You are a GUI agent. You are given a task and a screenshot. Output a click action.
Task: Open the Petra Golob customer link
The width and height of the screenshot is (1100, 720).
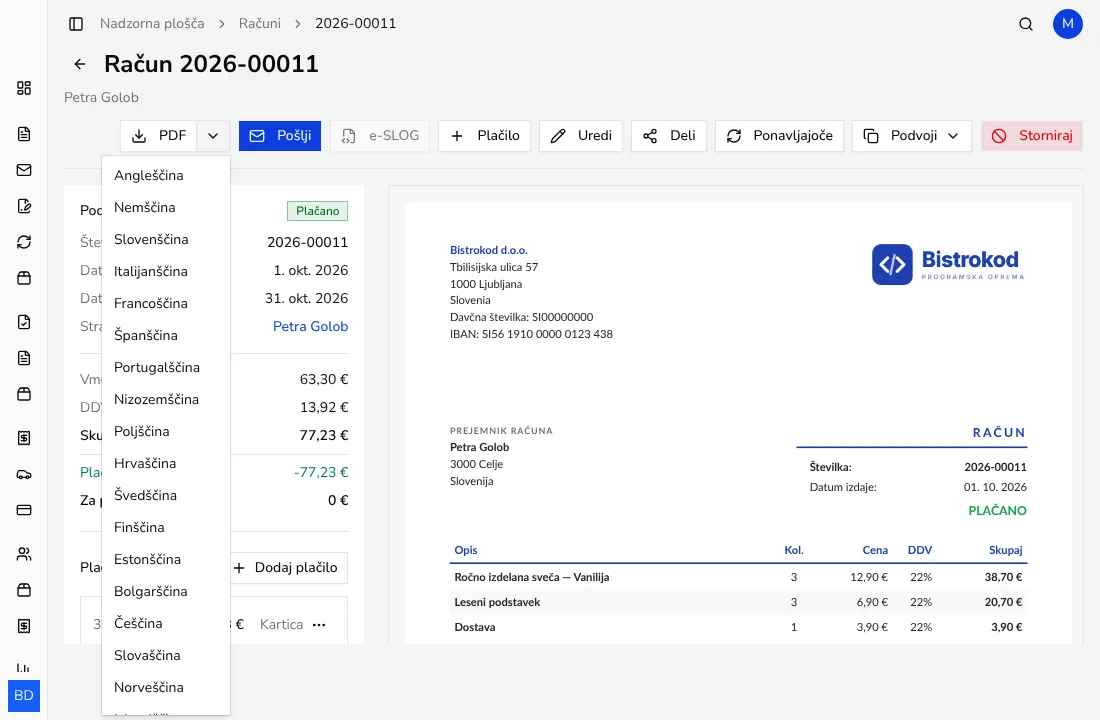310,326
